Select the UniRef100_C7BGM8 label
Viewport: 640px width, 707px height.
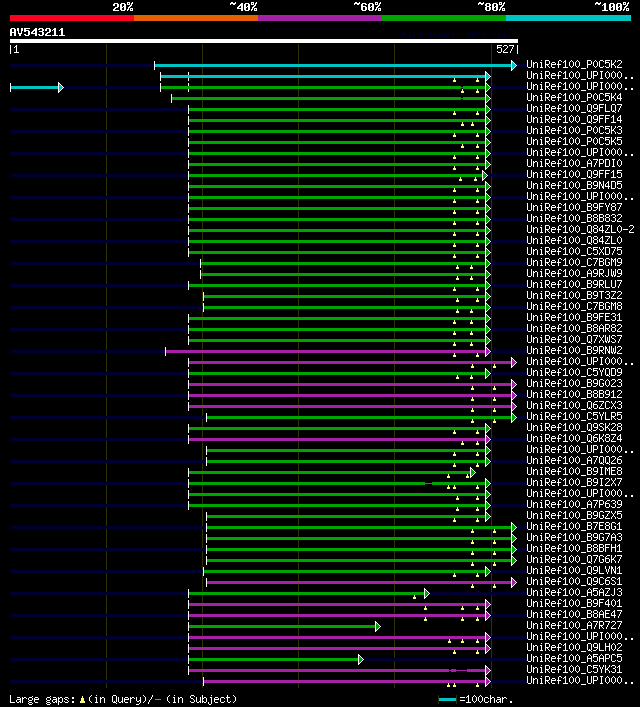click(x=574, y=306)
